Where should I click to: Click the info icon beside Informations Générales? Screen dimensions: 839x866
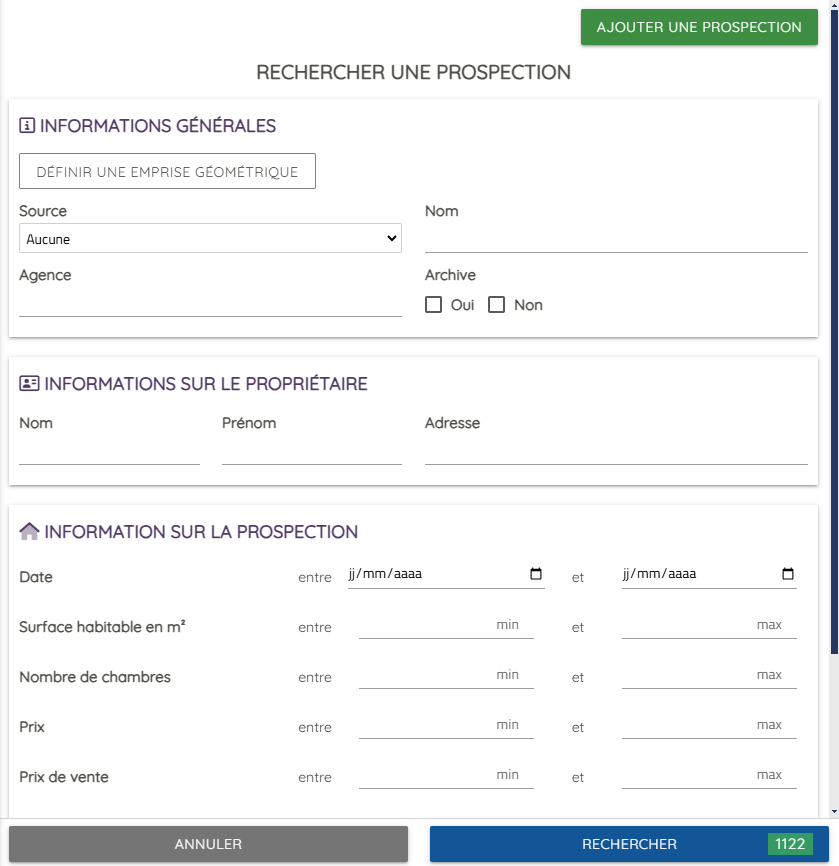click(x=27, y=125)
